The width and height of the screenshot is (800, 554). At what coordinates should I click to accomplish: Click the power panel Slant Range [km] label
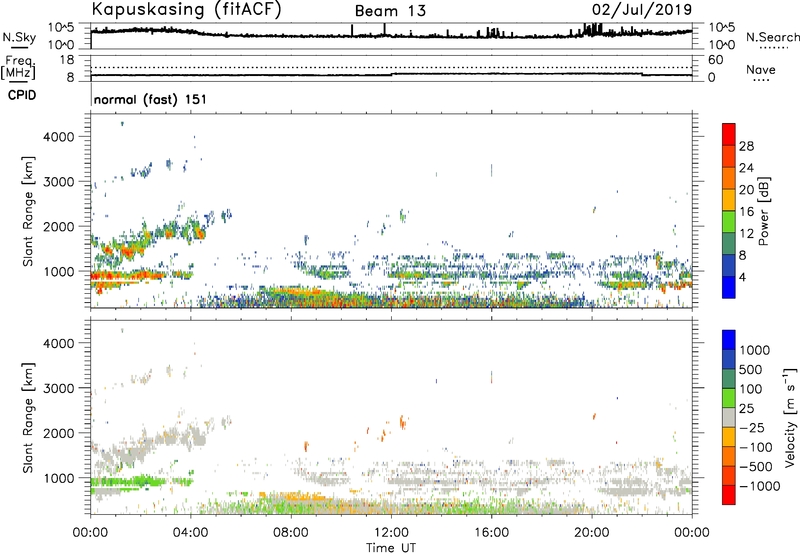click(x=28, y=211)
